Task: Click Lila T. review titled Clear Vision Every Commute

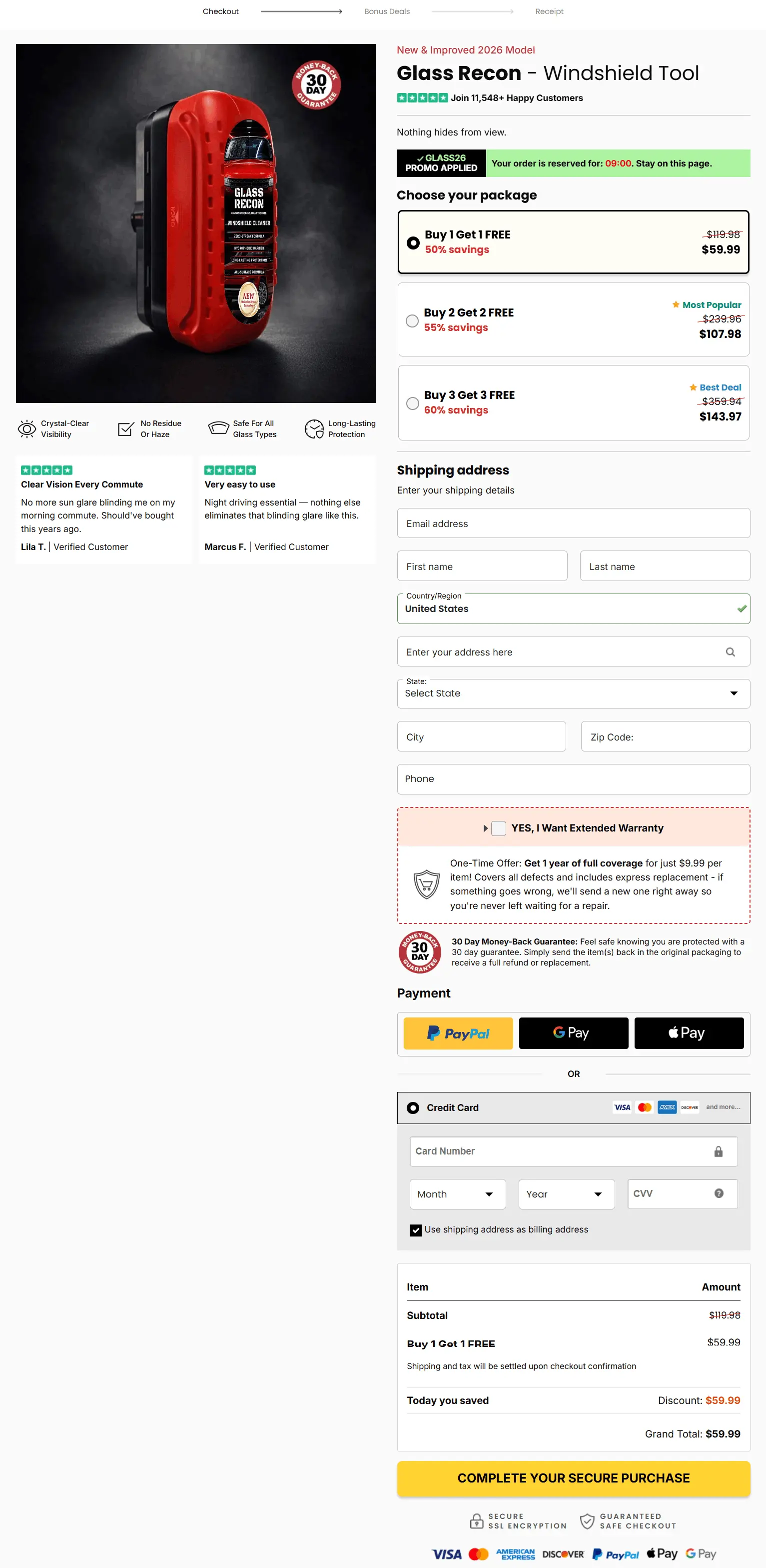Action: (x=103, y=509)
